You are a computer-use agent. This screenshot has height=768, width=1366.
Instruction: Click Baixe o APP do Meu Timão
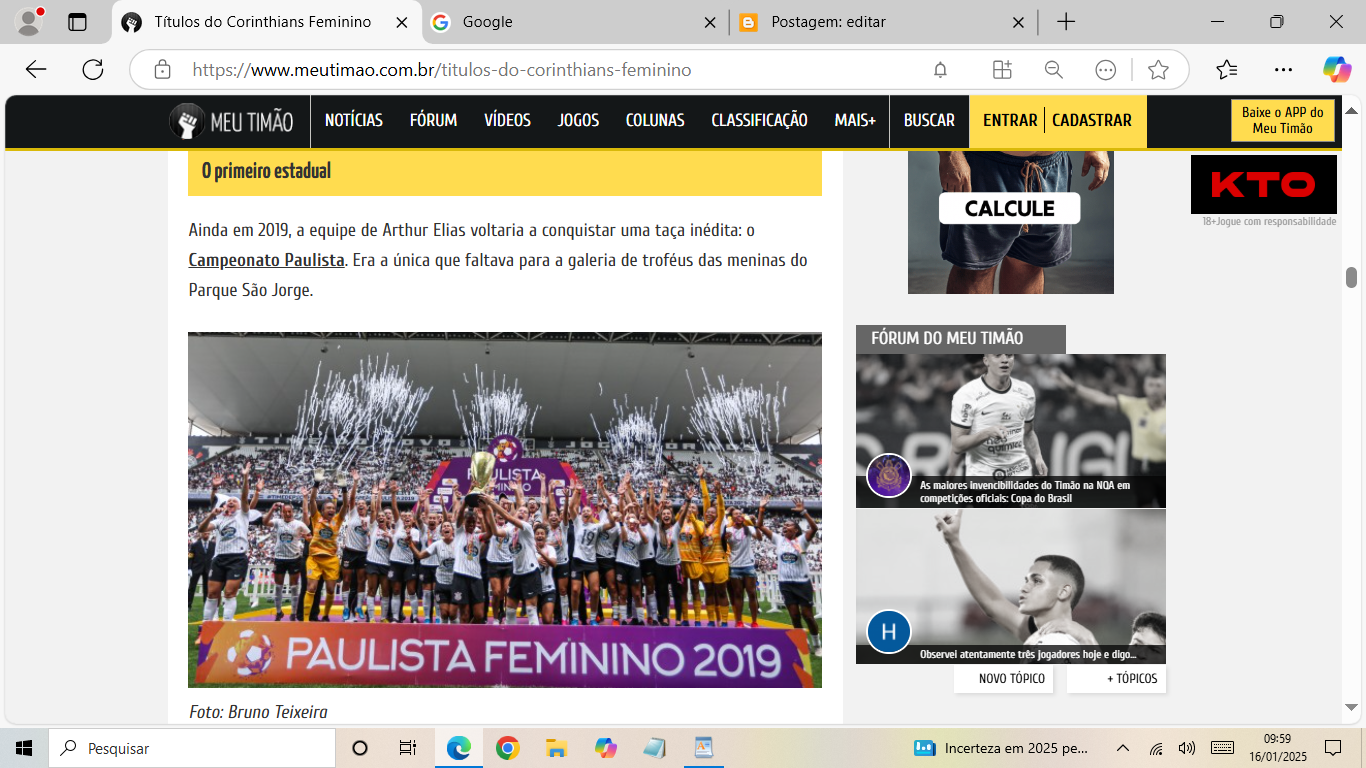(x=1282, y=120)
